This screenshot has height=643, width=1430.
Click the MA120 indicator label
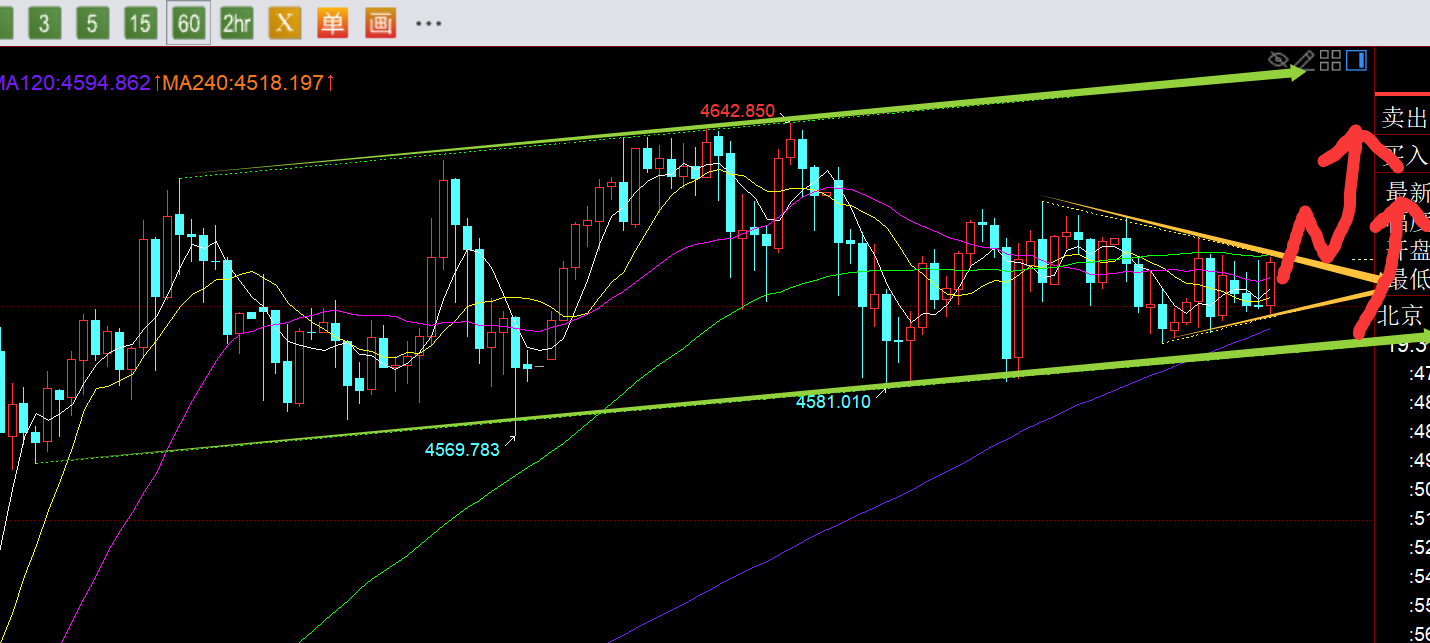pyautogui.click(x=77, y=83)
